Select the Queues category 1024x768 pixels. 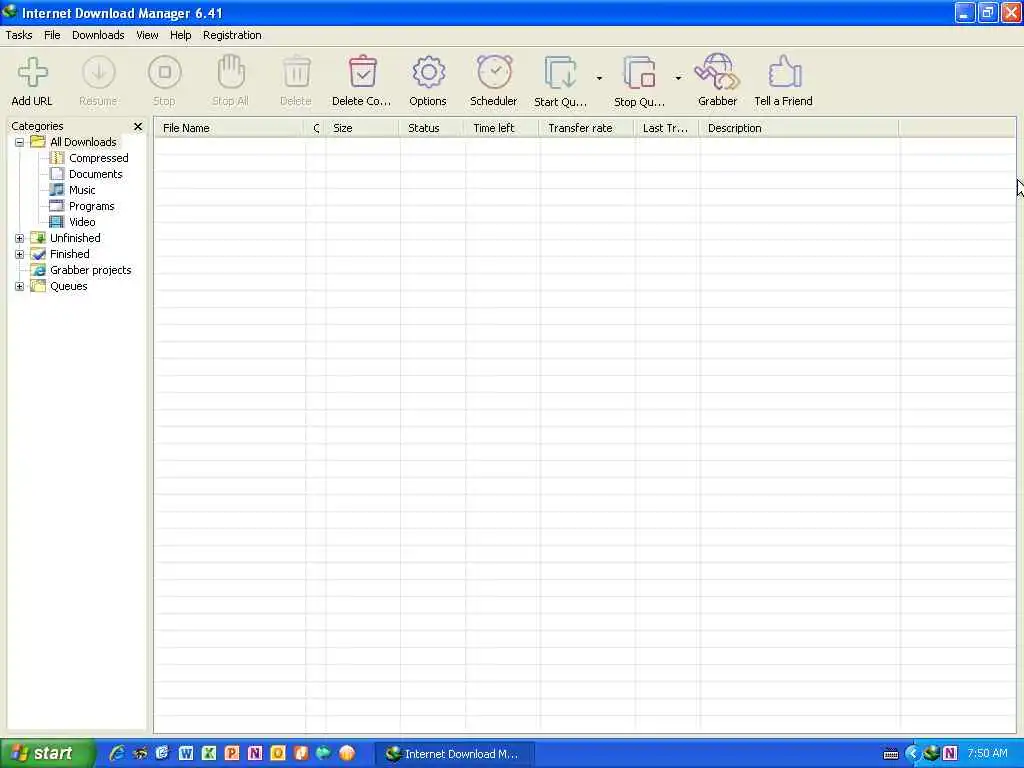69,286
